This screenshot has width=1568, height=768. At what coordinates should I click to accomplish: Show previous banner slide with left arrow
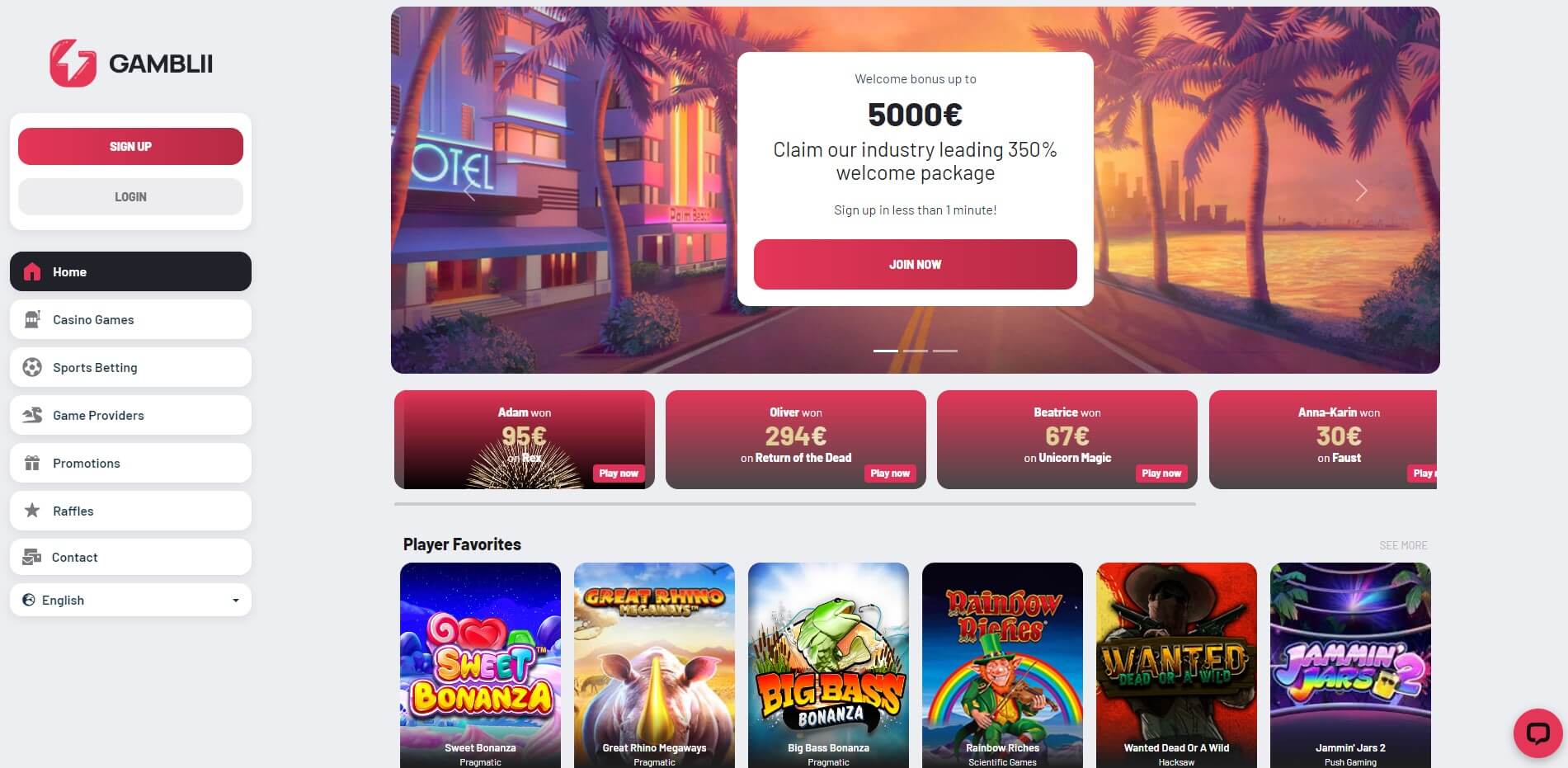(470, 191)
